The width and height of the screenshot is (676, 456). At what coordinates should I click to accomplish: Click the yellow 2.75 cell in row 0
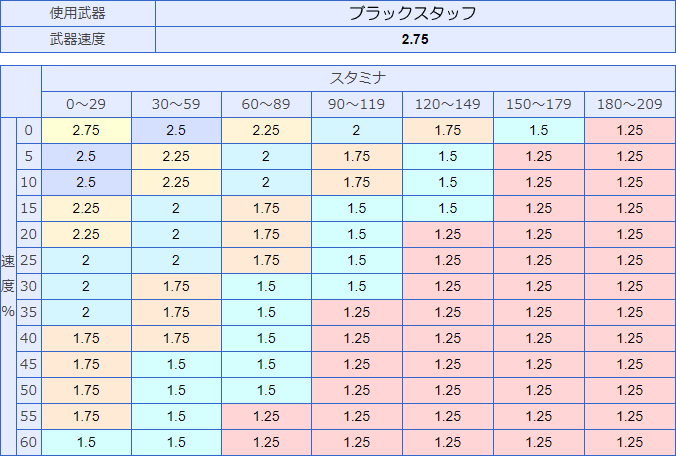click(x=86, y=130)
